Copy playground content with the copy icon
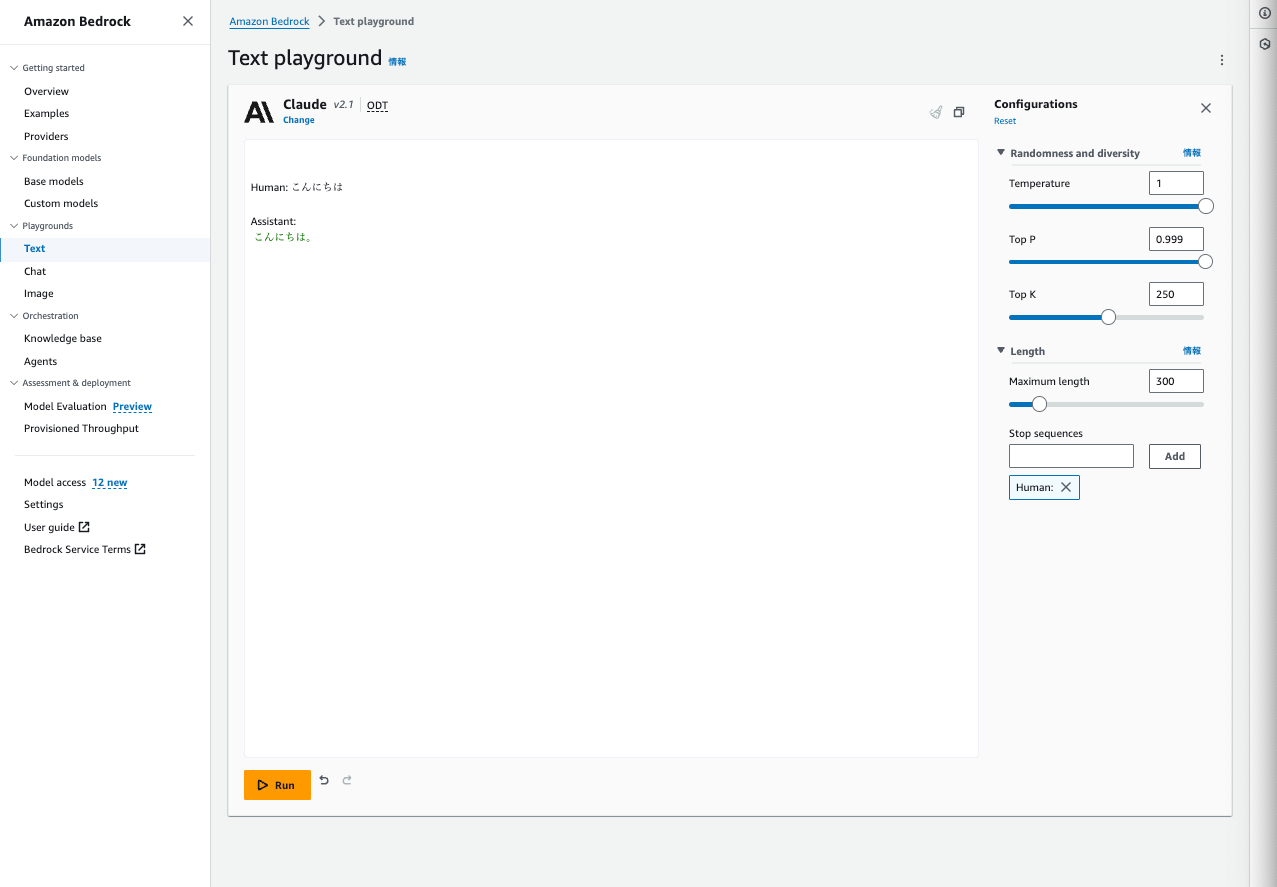The image size is (1277, 887). (x=959, y=112)
